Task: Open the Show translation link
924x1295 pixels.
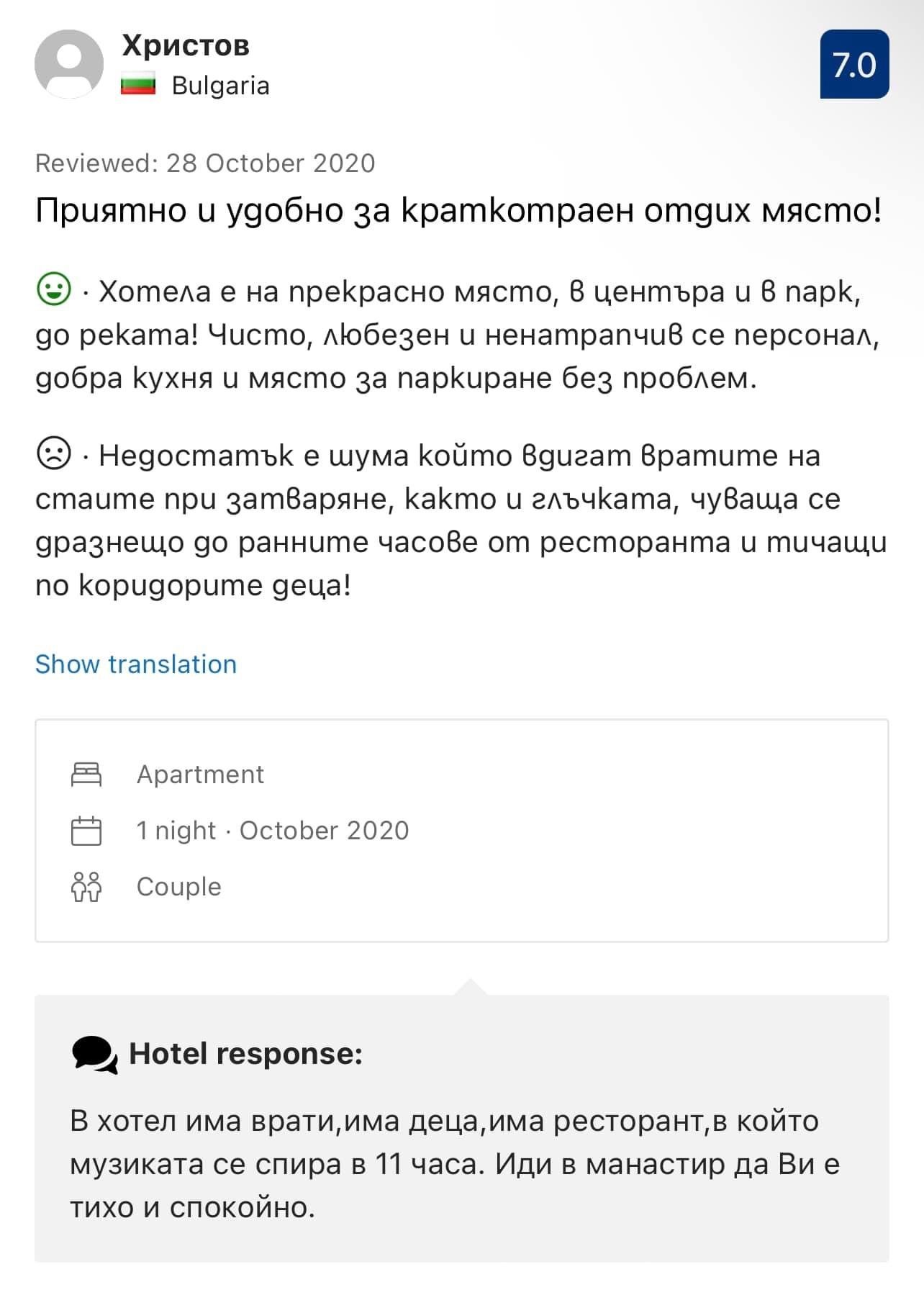Action: 136,664
